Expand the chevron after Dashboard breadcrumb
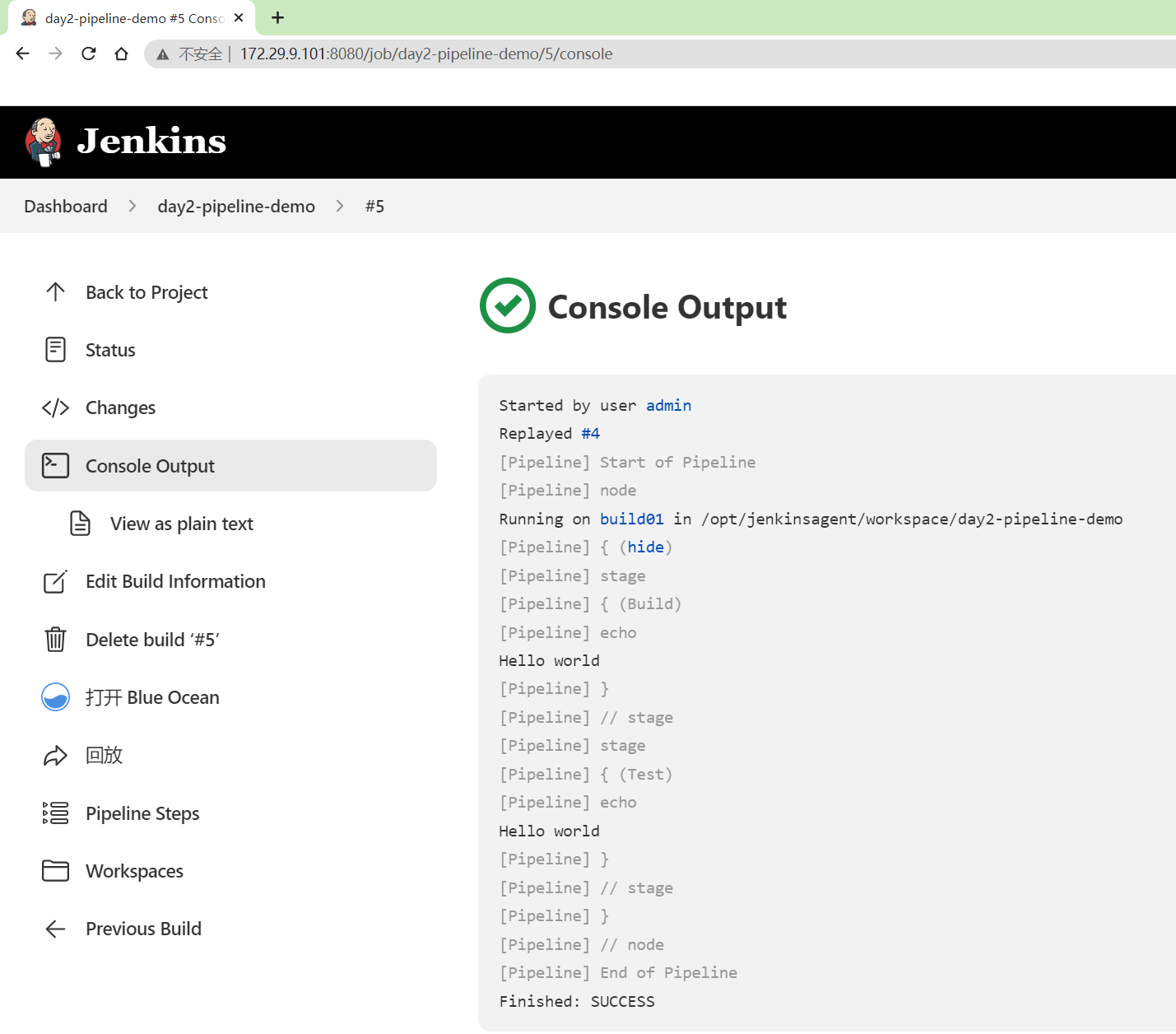1176x1034 pixels. pyautogui.click(x=132, y=206)
